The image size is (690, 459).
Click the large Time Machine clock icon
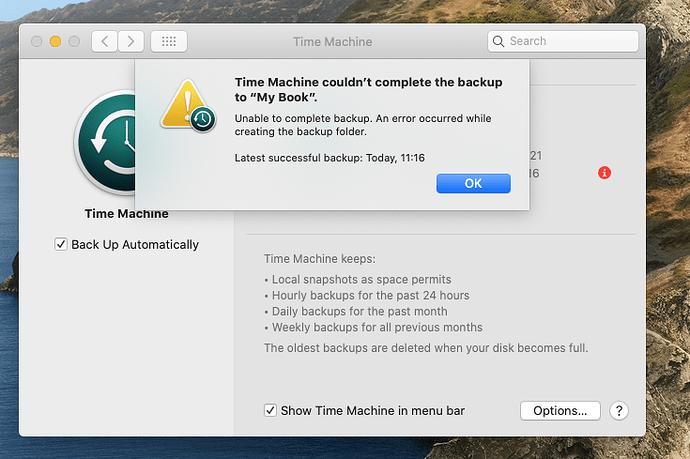click(105, 142)
